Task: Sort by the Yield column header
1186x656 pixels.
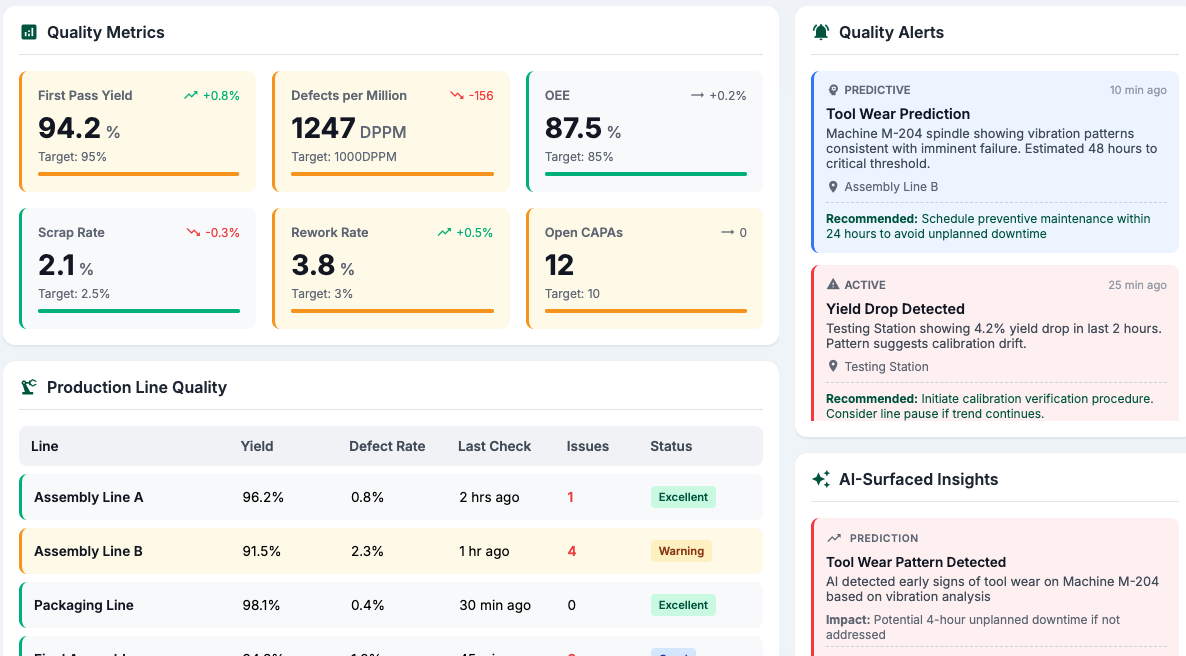Action: (257, 446)
